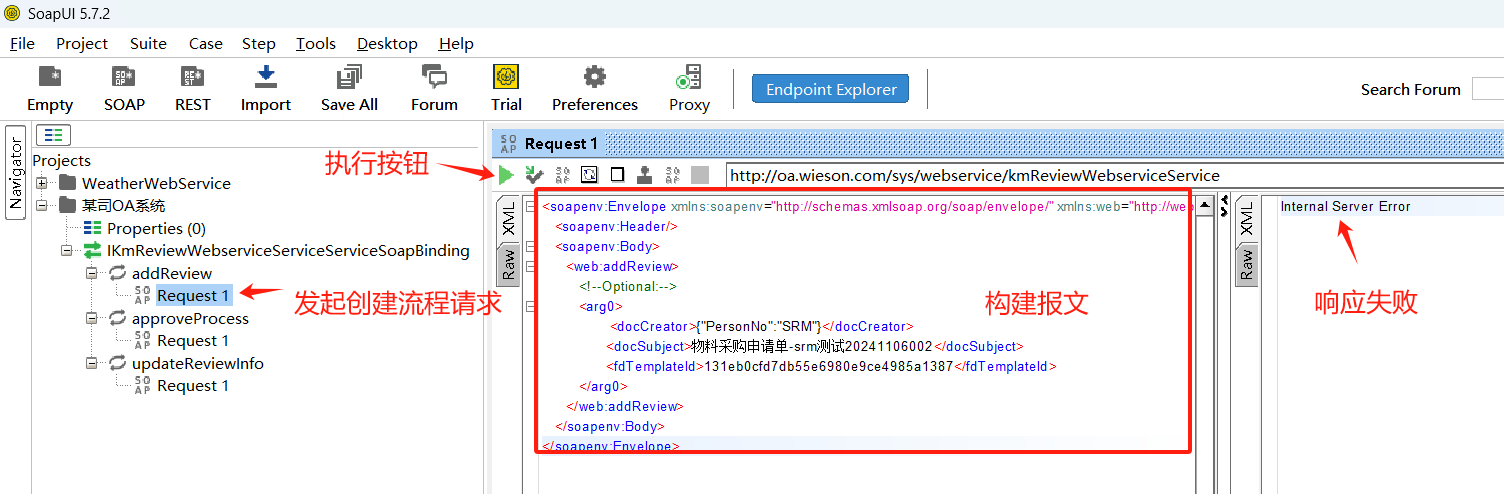Click the Internal Server Error response text
The image size is (1504, 494).
coord(1345,206)
